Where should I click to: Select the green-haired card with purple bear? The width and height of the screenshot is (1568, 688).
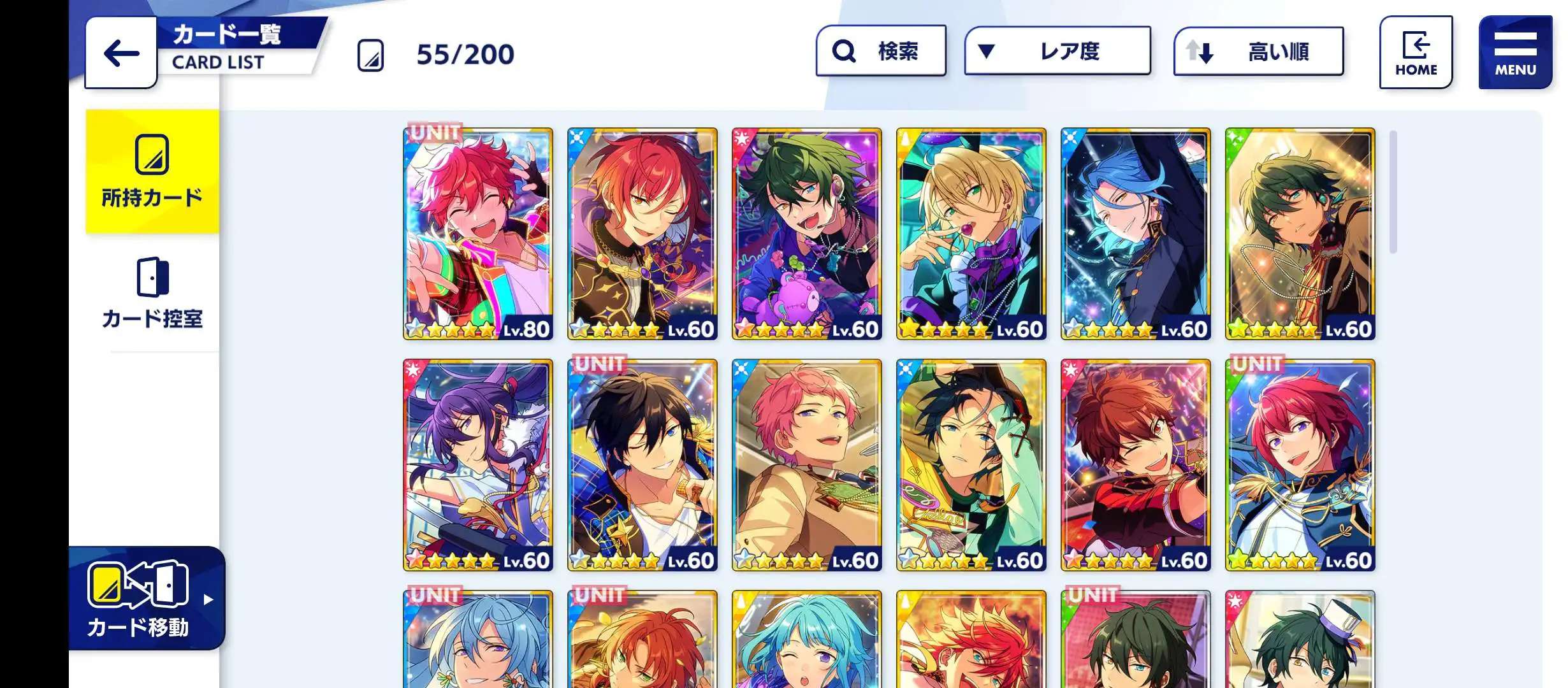click(x=807, y=234)
